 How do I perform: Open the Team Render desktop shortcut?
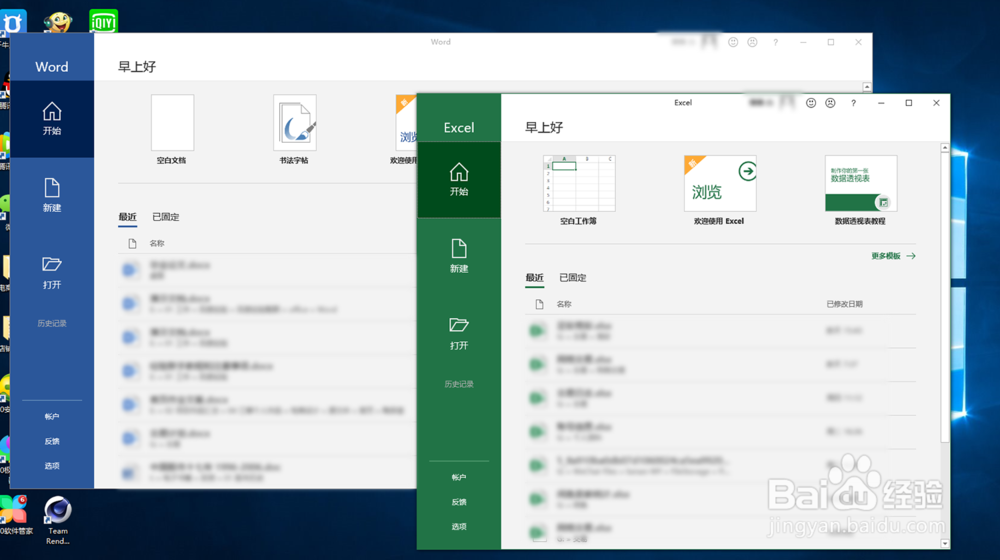coord(57,520)
